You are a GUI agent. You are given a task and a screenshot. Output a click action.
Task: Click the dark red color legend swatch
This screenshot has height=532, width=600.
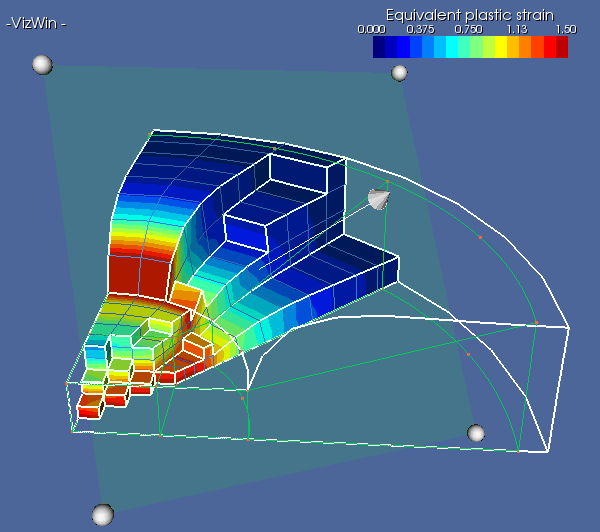click(x=562, y=47)
